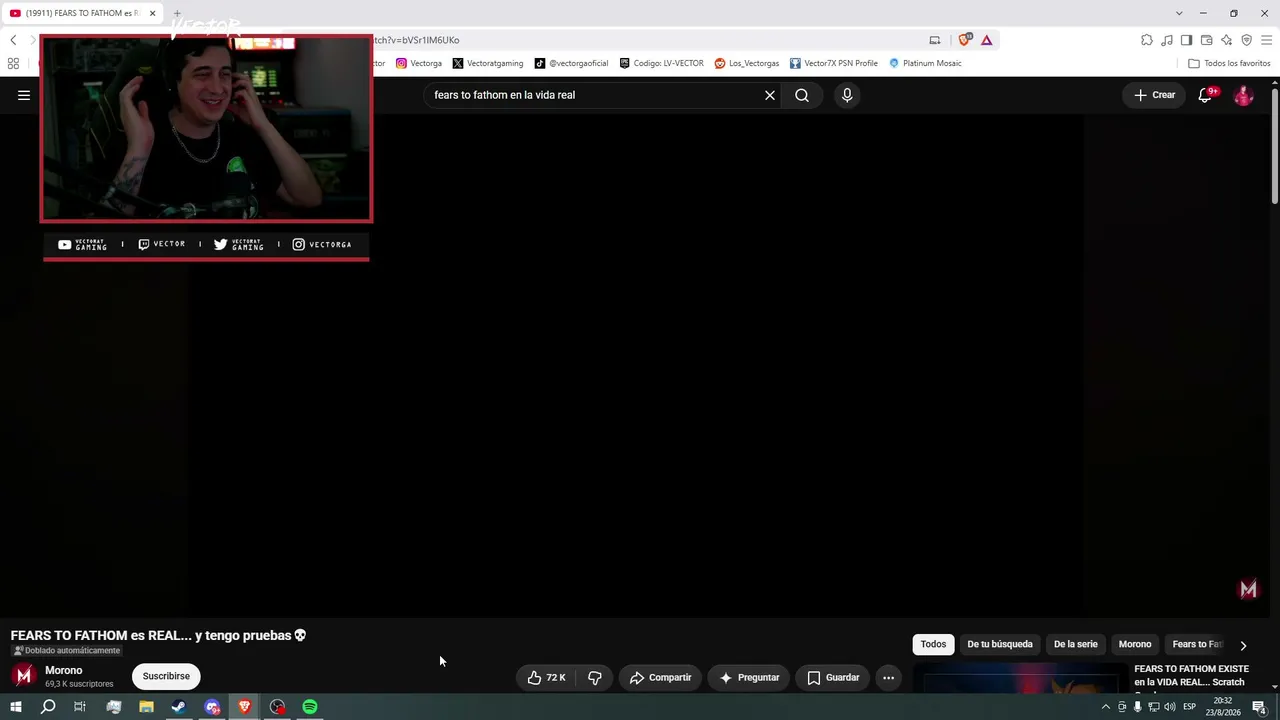
Task: Click the FEARS TO FATHOM video title
Action: [x=158, y=635]
